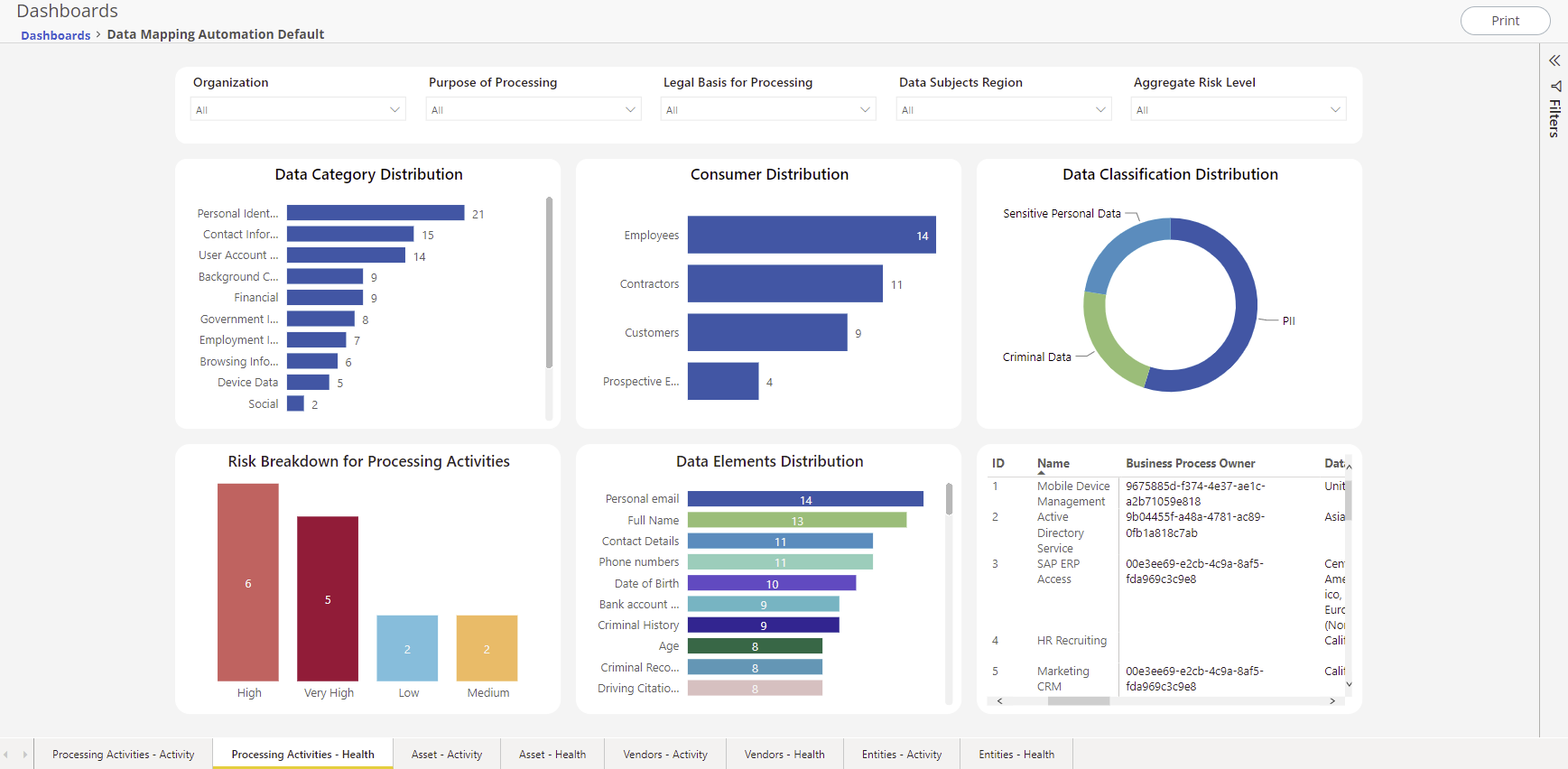
Task: Switch to Processing Activities - Activity tab
Action: 123,755
